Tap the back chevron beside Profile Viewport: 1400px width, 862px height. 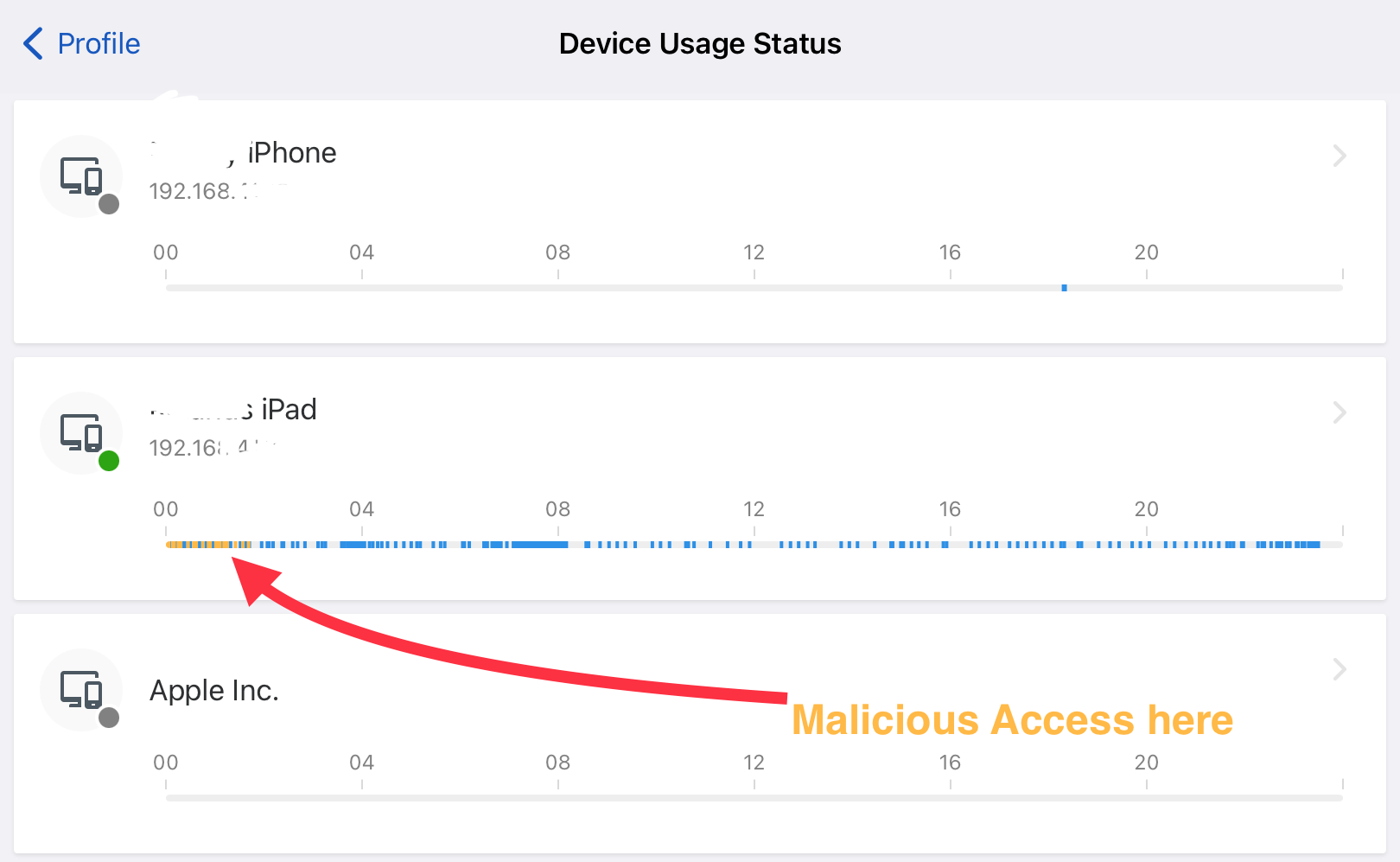(x=33, y=43)
